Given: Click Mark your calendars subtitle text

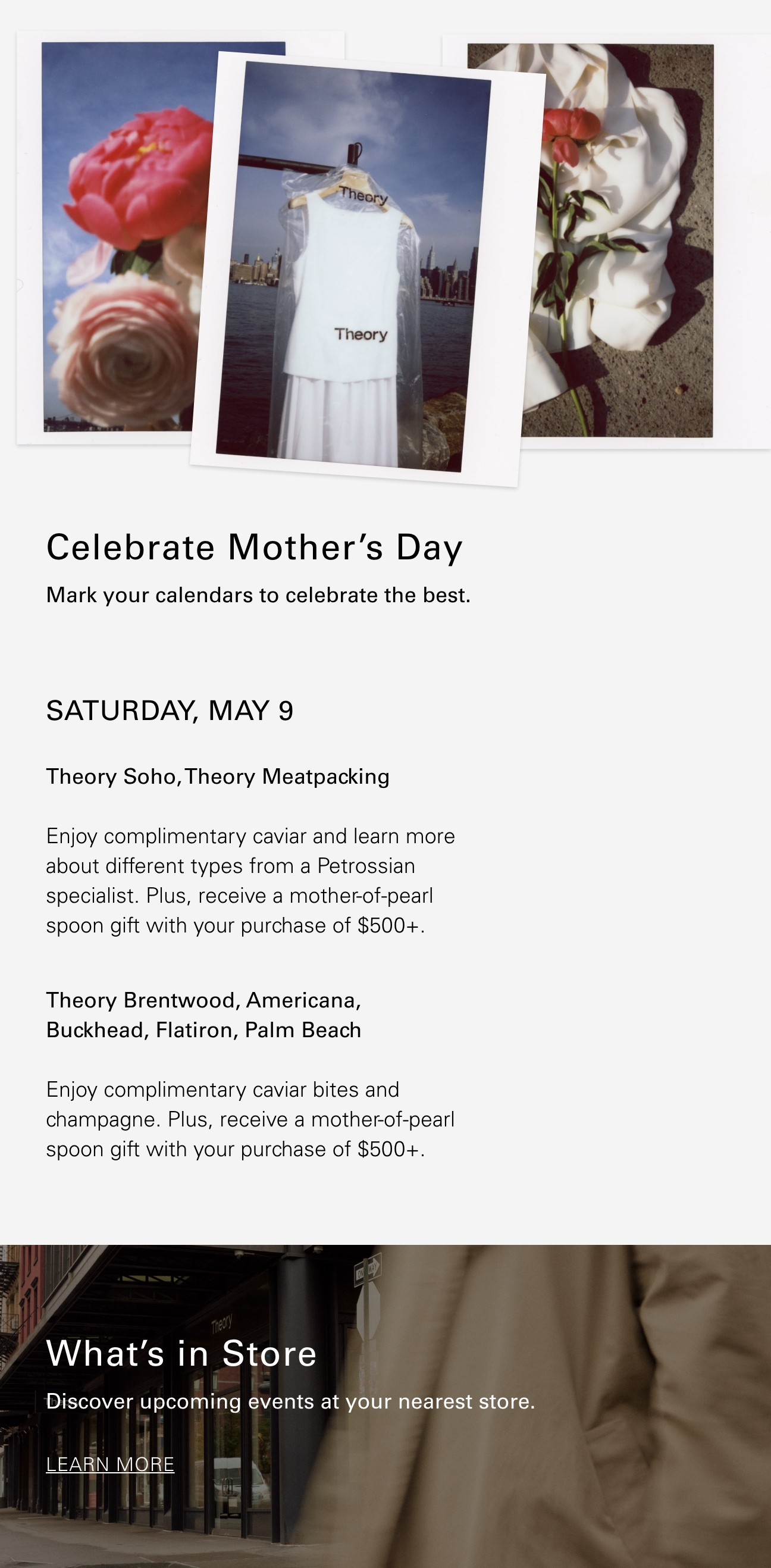Looking at the screenshot, I should (259, 595).
